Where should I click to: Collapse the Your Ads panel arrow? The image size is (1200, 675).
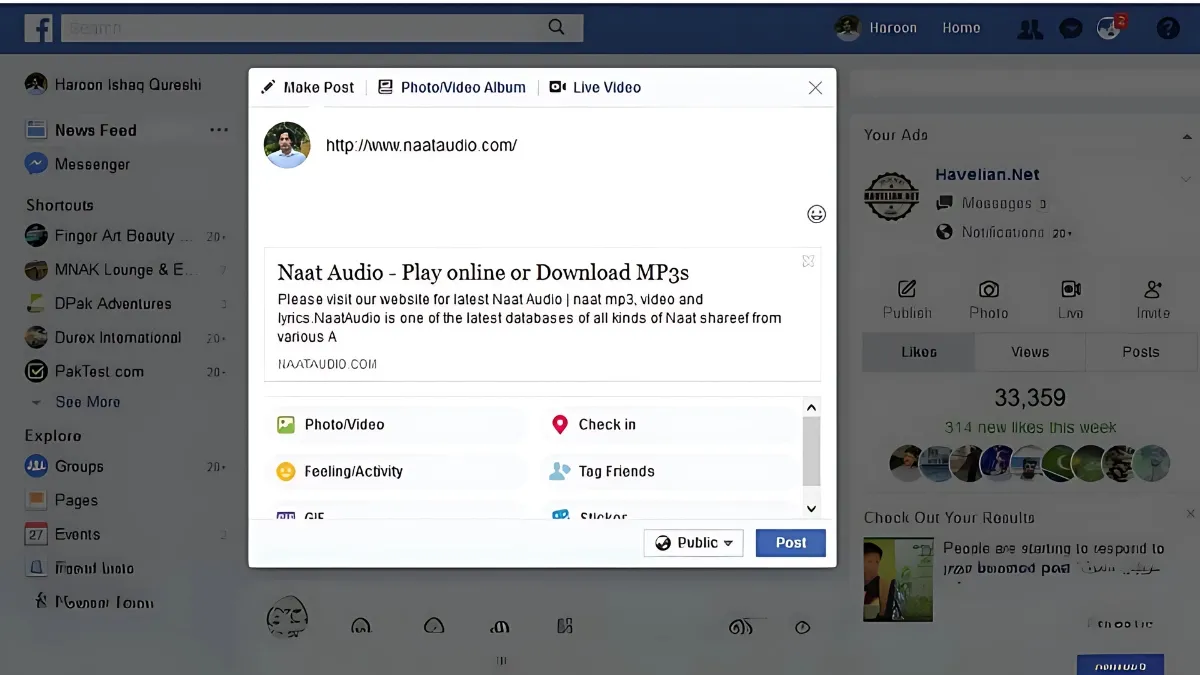pyautogui.click(x=1187, y=136)
